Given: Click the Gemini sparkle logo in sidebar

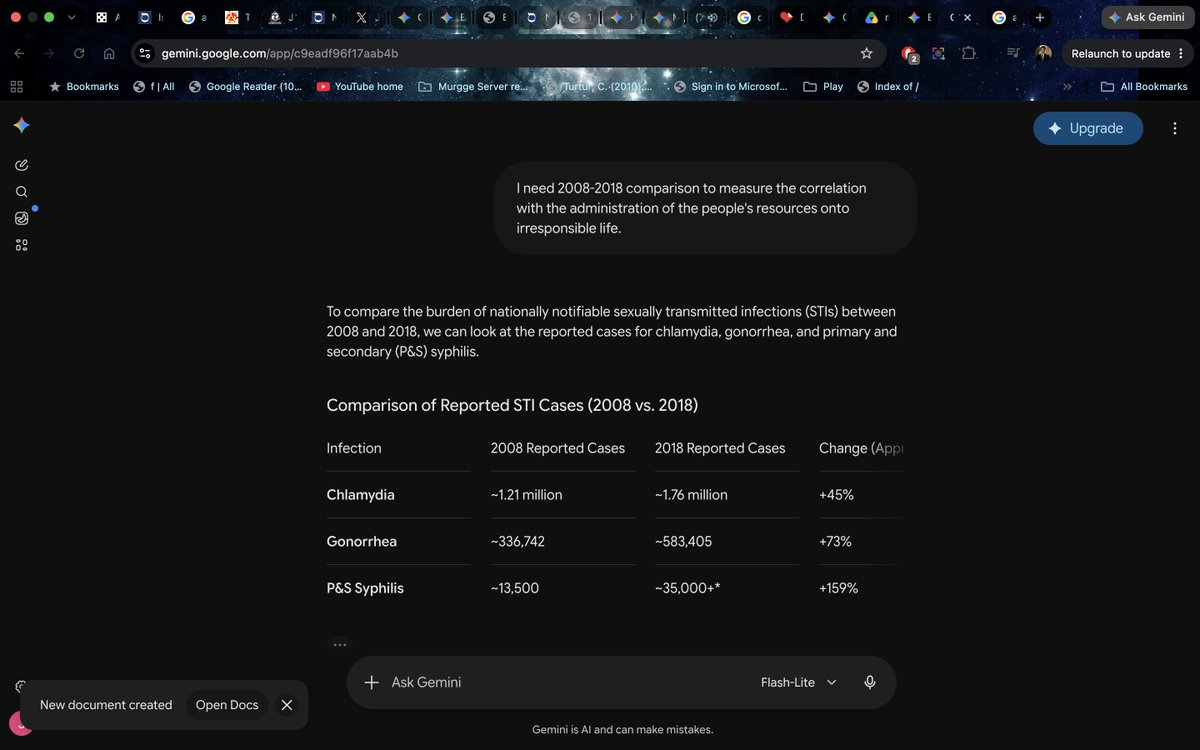Looking at the screenshot, I should click(22, 126).
